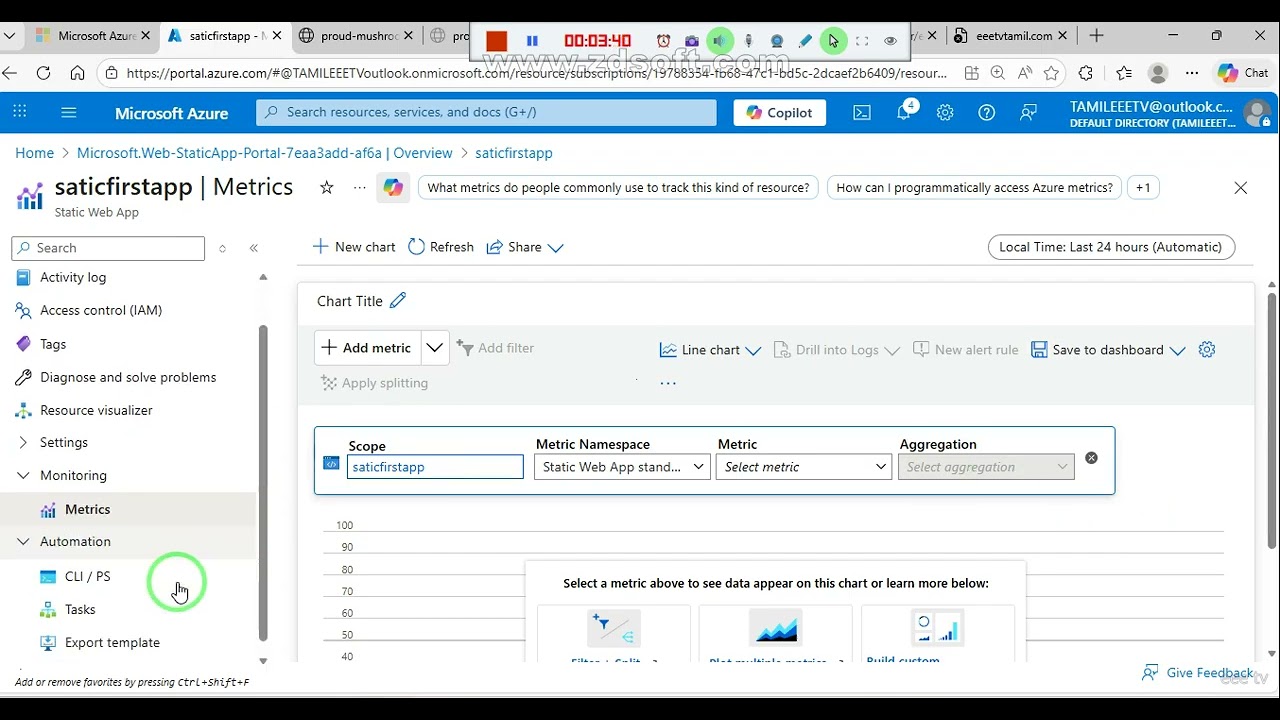Click the recorder camera snapshot icon

click(692, 41)
